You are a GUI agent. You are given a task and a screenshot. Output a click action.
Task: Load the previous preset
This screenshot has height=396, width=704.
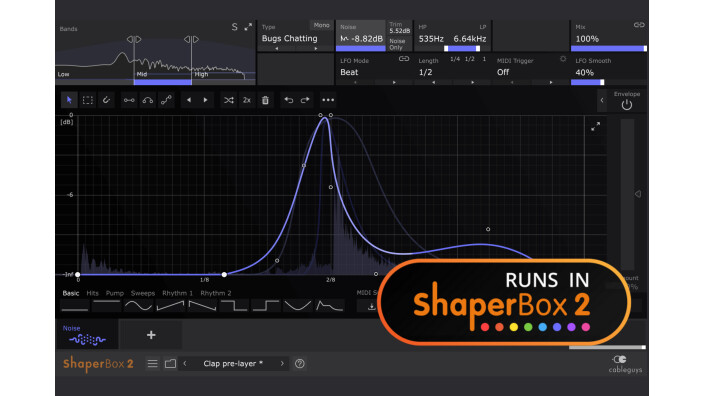pos(185,364)
